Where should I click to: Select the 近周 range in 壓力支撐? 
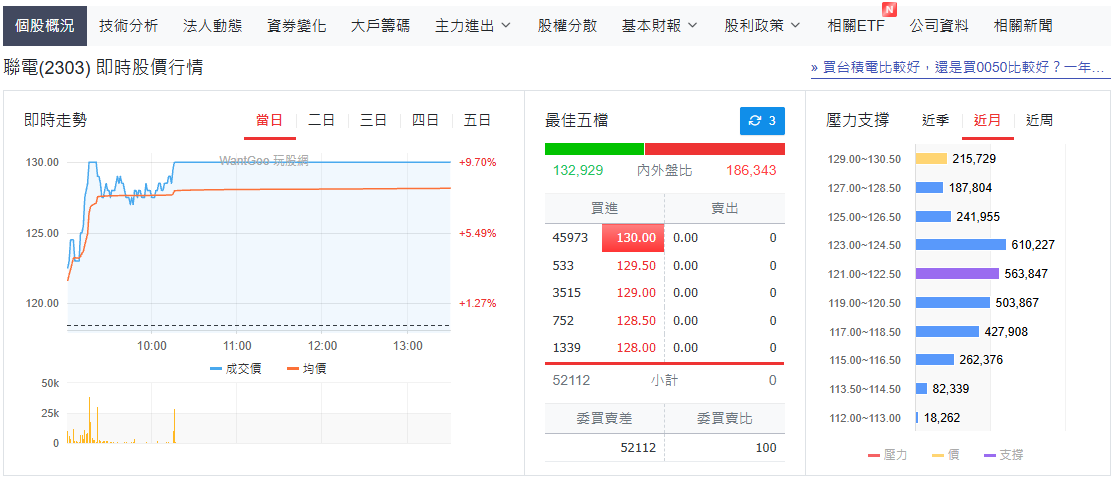pos(1039,121)
